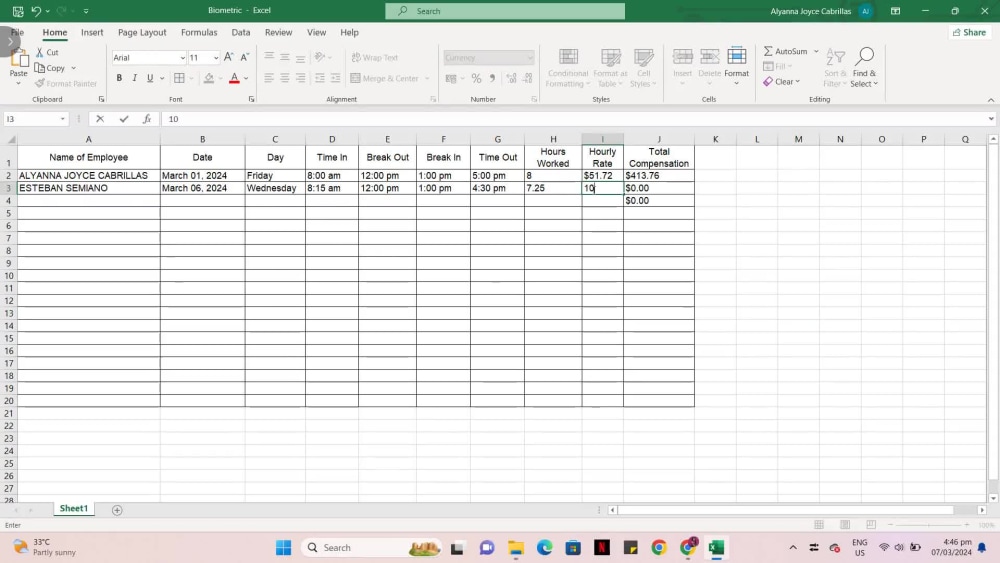Viewport: 1000px width, 563px height.
Task: Open the Arial font name dropdown
Action: pyautogui.click(x=182, y=58)
